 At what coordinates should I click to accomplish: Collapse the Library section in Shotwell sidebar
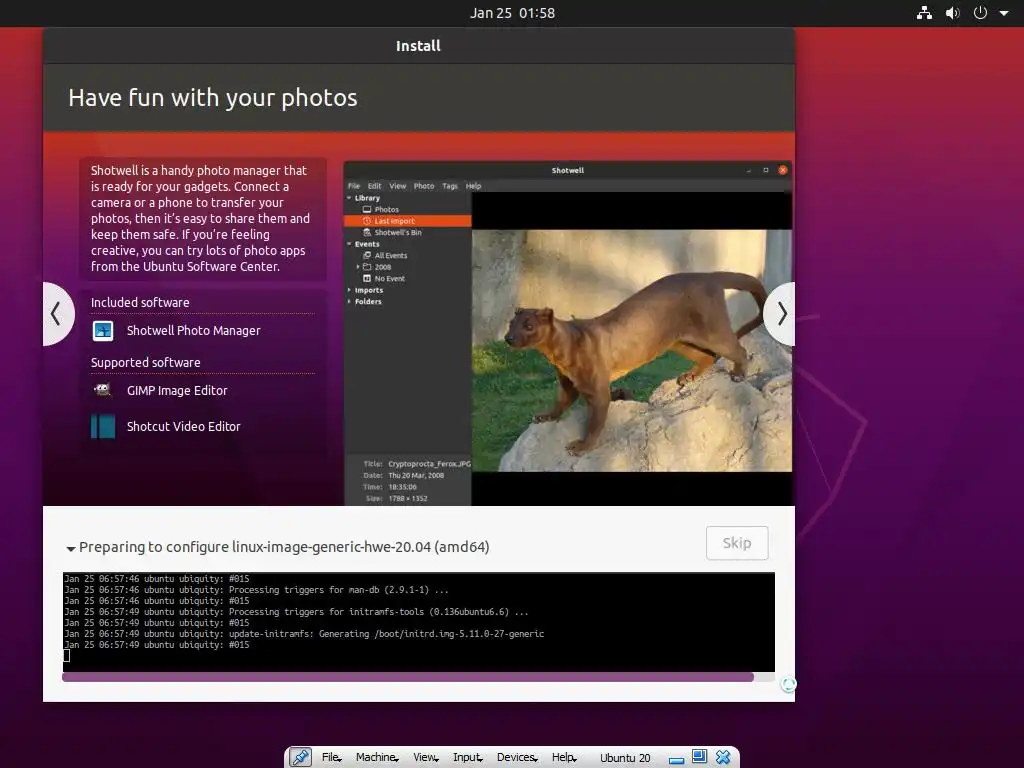(349, 198)
